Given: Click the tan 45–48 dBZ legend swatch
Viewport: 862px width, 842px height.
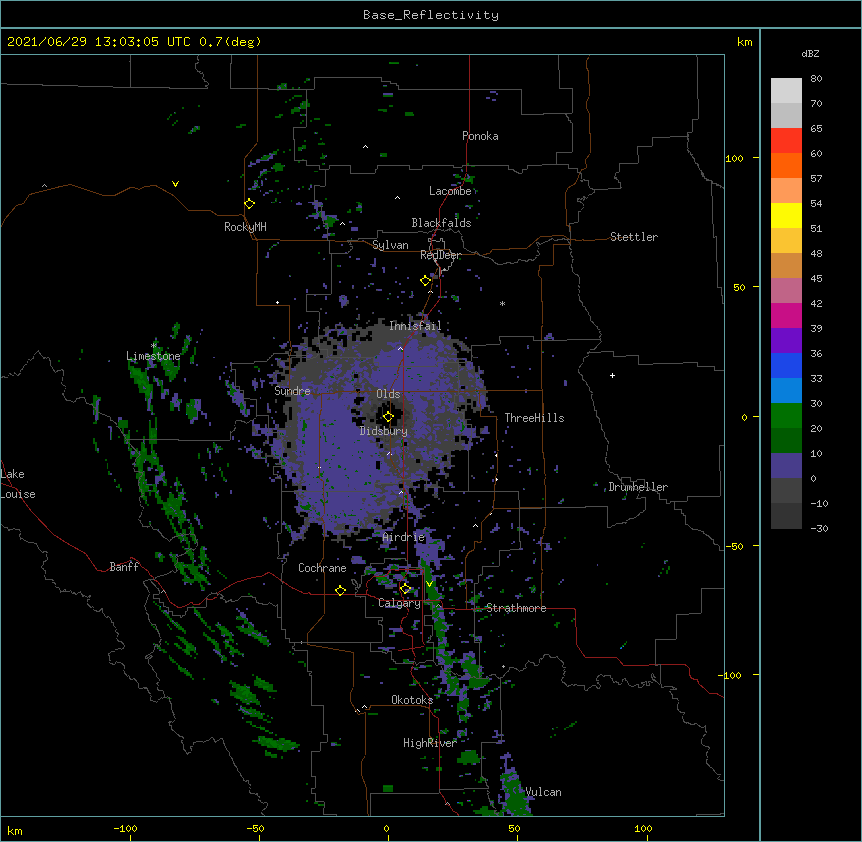Looking at the screenshot, I should tap(786, 265).
